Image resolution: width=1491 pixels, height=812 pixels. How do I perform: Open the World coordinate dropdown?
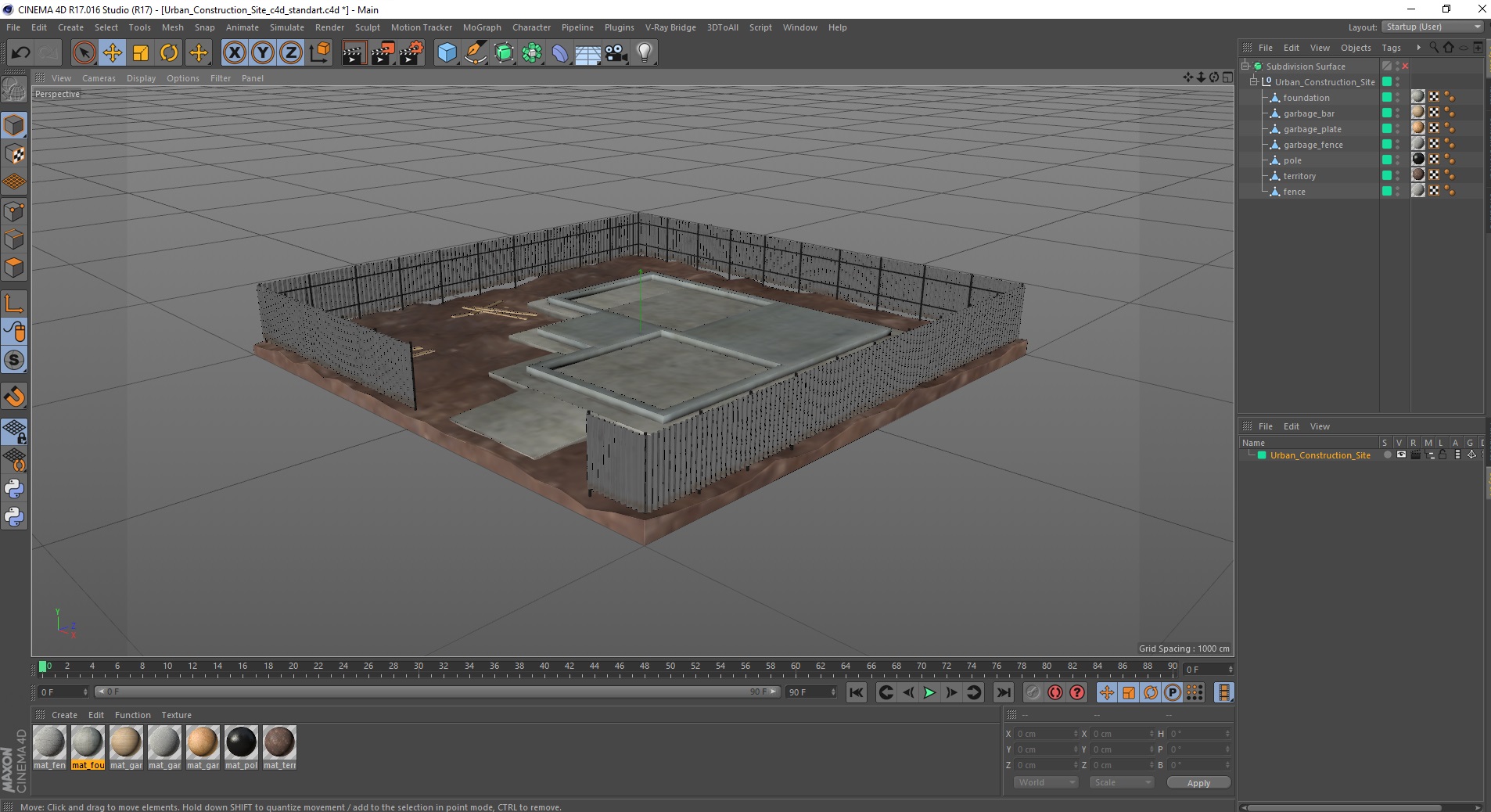[x=1046, y=782]
